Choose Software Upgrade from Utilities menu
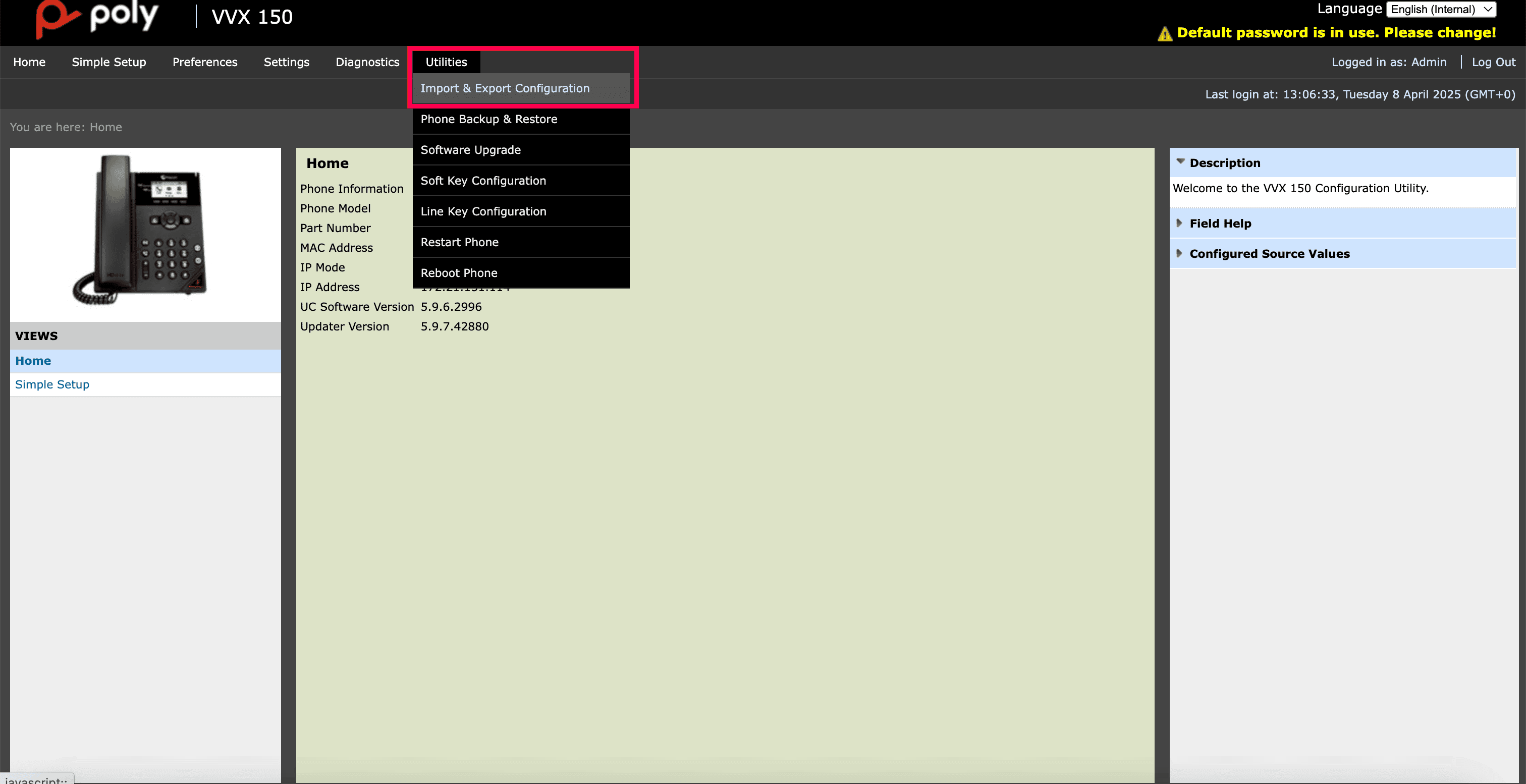Viewport: 1526px width, 784px height. coord(470,150)
